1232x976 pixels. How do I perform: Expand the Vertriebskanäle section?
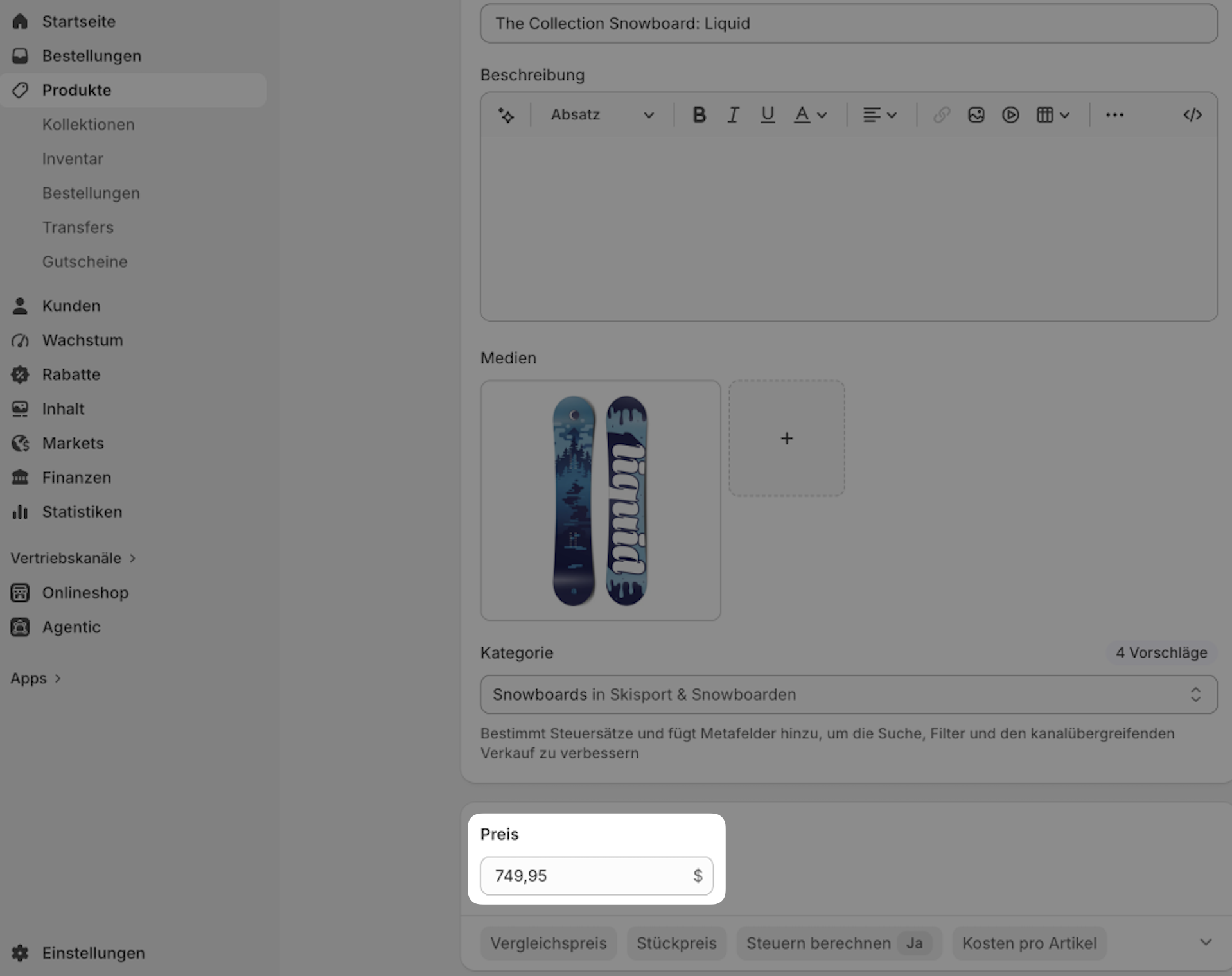[x=73, y=558]
